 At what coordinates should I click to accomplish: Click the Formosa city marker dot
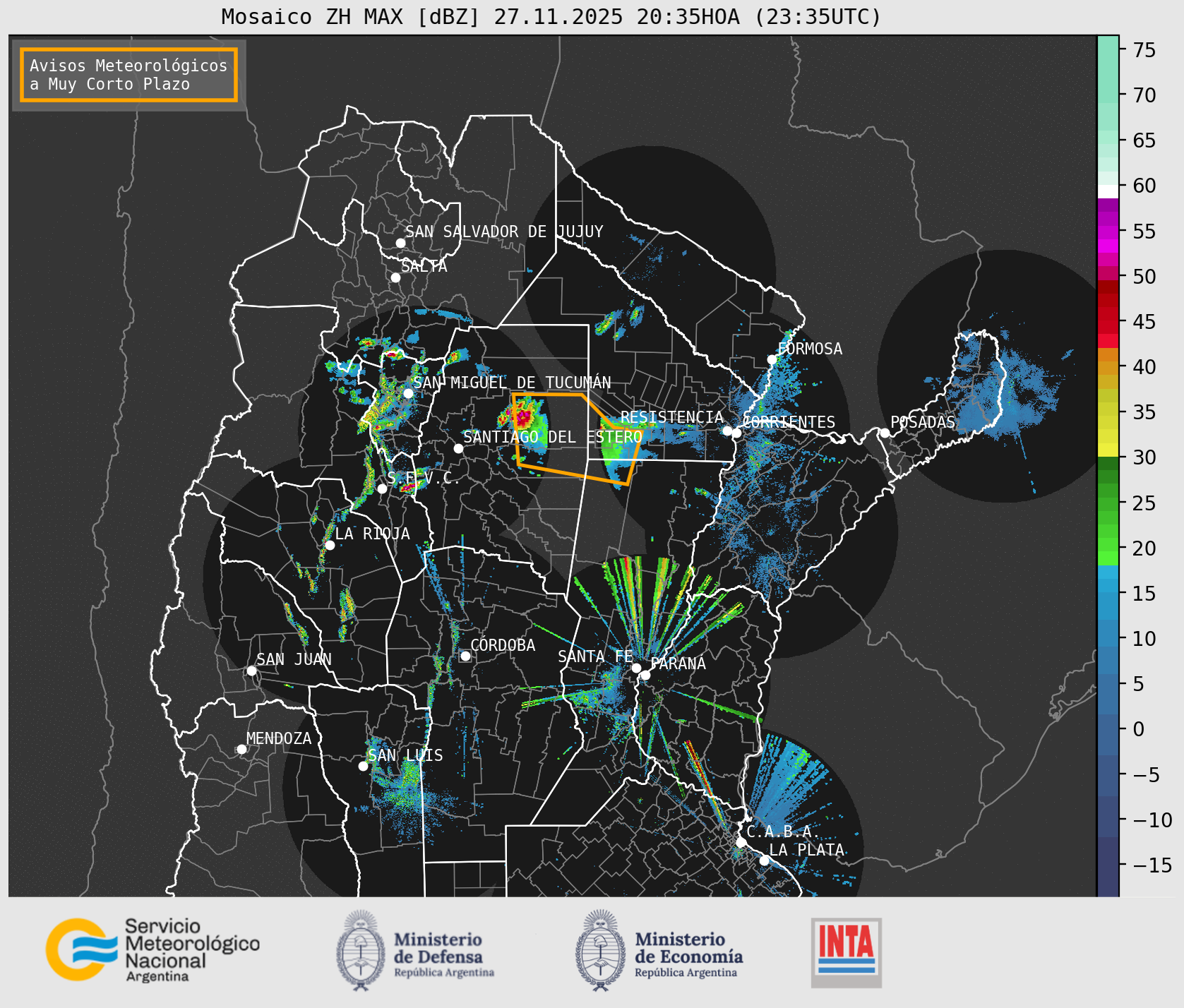(772, 359)
